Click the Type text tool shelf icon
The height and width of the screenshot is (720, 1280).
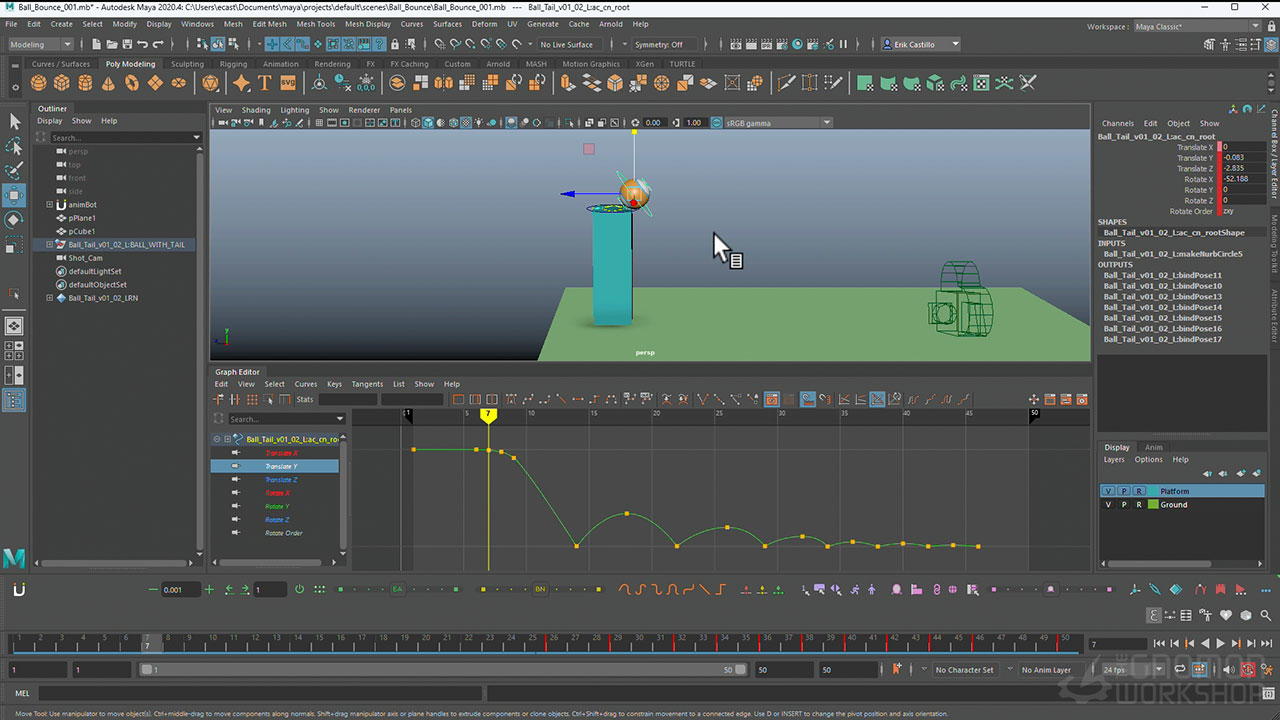pos(264,83)
